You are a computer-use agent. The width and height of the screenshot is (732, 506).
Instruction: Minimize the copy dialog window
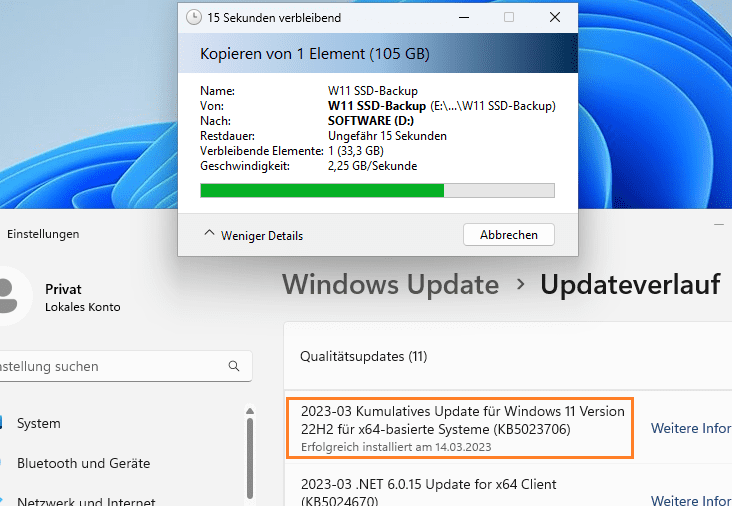(x=464, y=17)
